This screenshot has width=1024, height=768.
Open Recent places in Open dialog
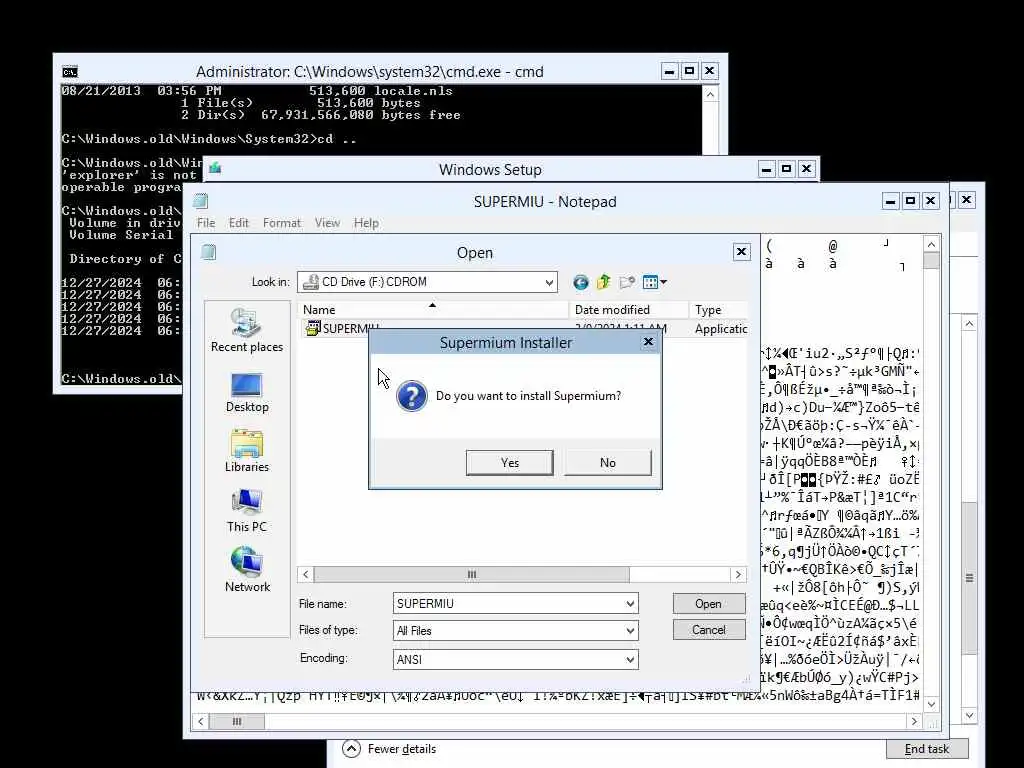247,330
